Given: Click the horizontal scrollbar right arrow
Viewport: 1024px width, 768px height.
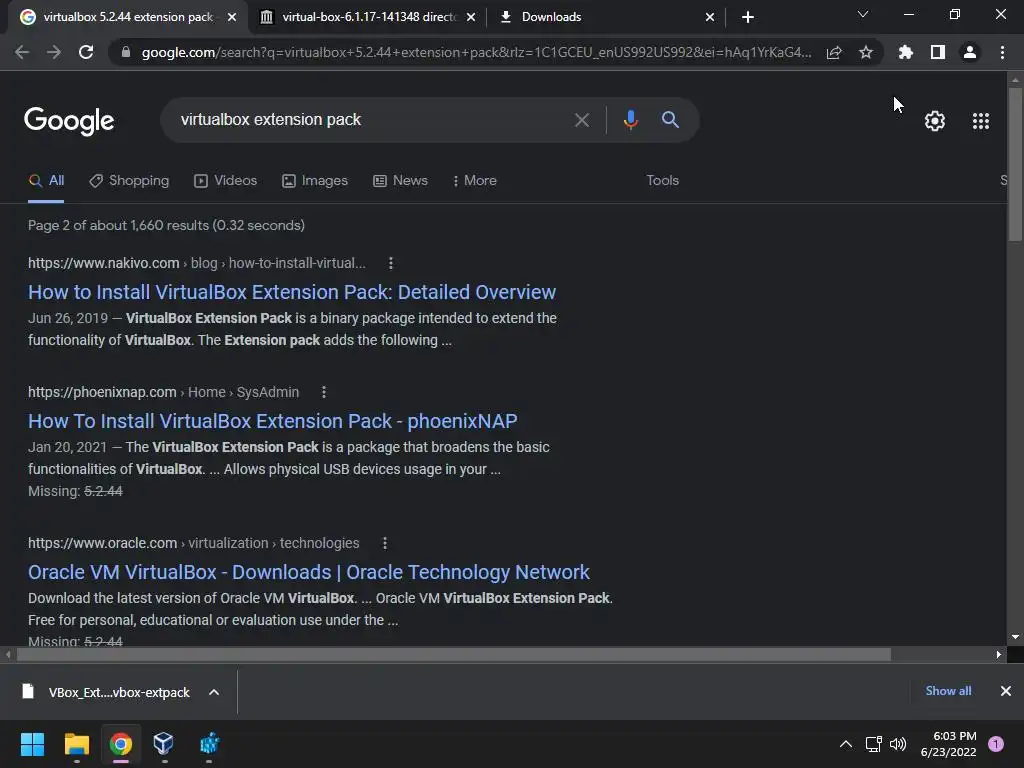Looking at the screenshot, I should click(x=999, y=654).
